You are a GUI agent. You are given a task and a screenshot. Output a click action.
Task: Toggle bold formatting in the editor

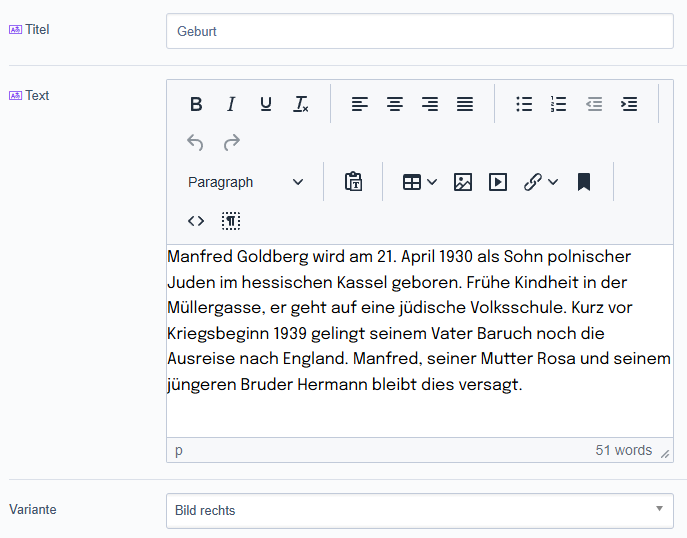196,104
